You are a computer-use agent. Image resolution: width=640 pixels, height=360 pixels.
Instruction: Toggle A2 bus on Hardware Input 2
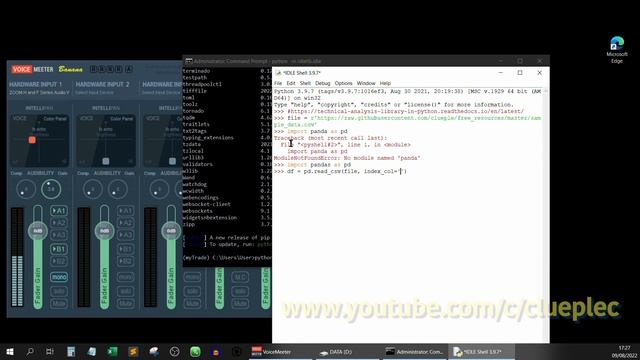coord(125,223)
